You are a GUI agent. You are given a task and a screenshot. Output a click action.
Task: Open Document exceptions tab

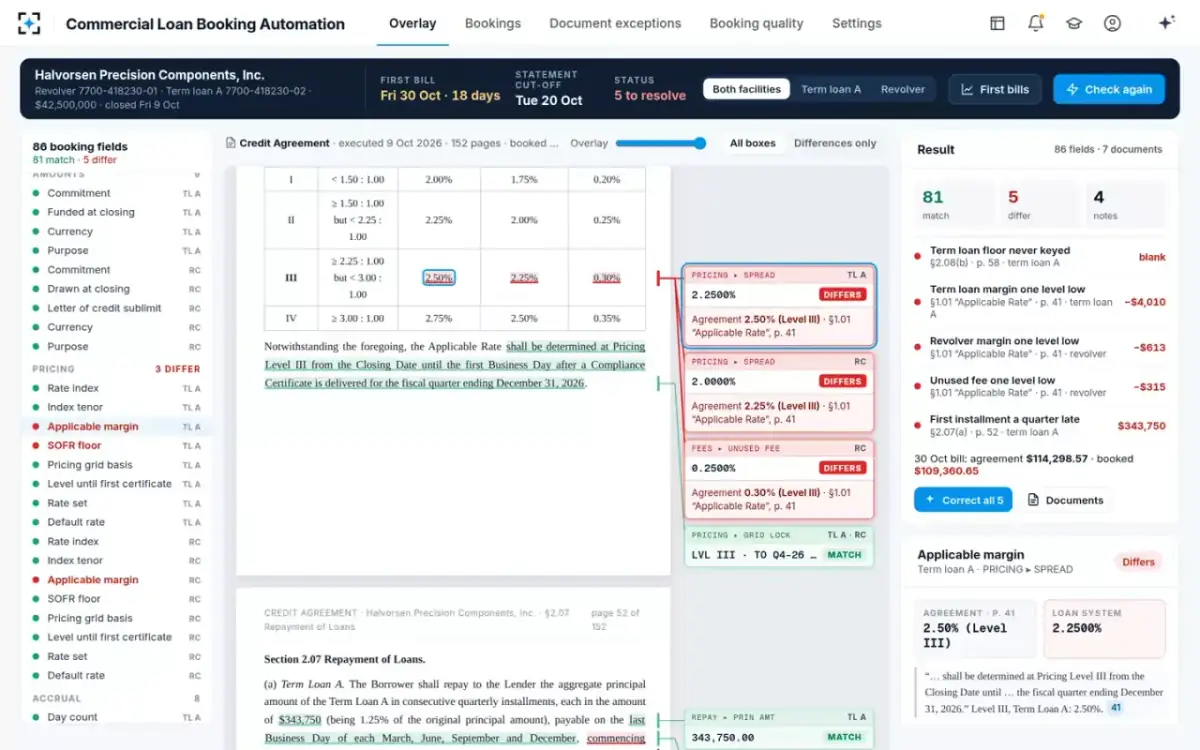click(615, 23)
